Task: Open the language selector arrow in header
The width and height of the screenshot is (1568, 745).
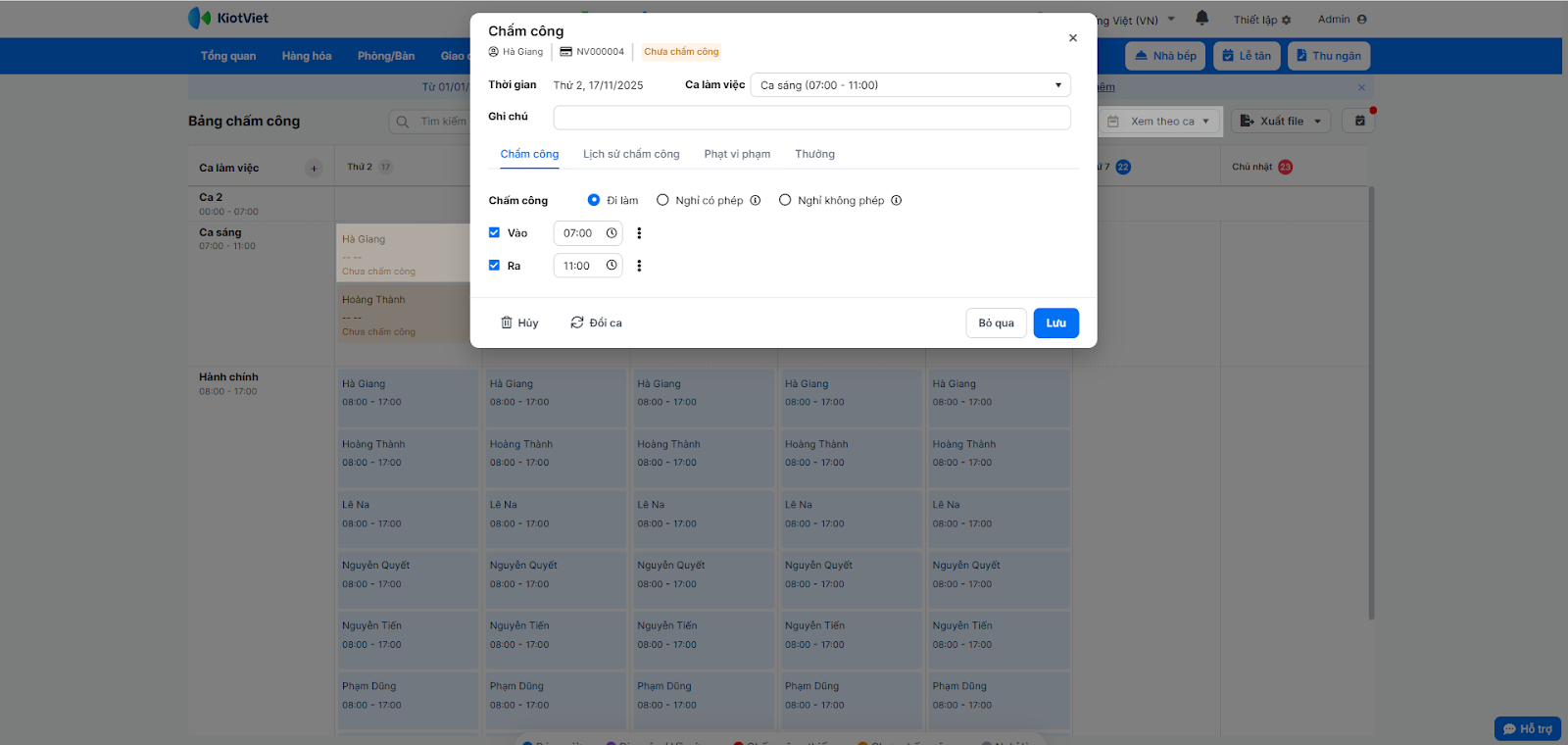Action: tap(1171, 20)
